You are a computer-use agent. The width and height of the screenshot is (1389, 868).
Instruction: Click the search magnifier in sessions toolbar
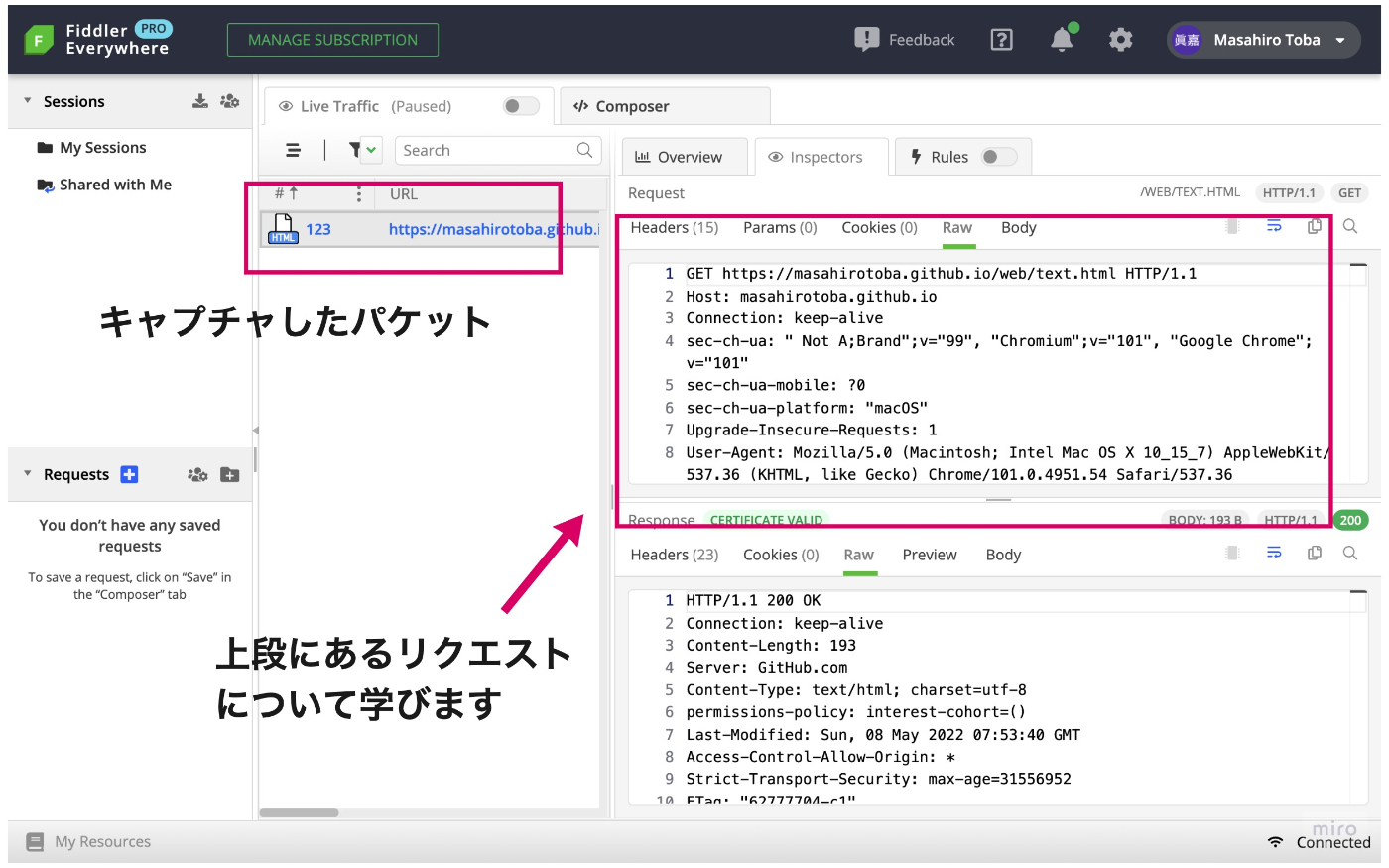(584, 150)
